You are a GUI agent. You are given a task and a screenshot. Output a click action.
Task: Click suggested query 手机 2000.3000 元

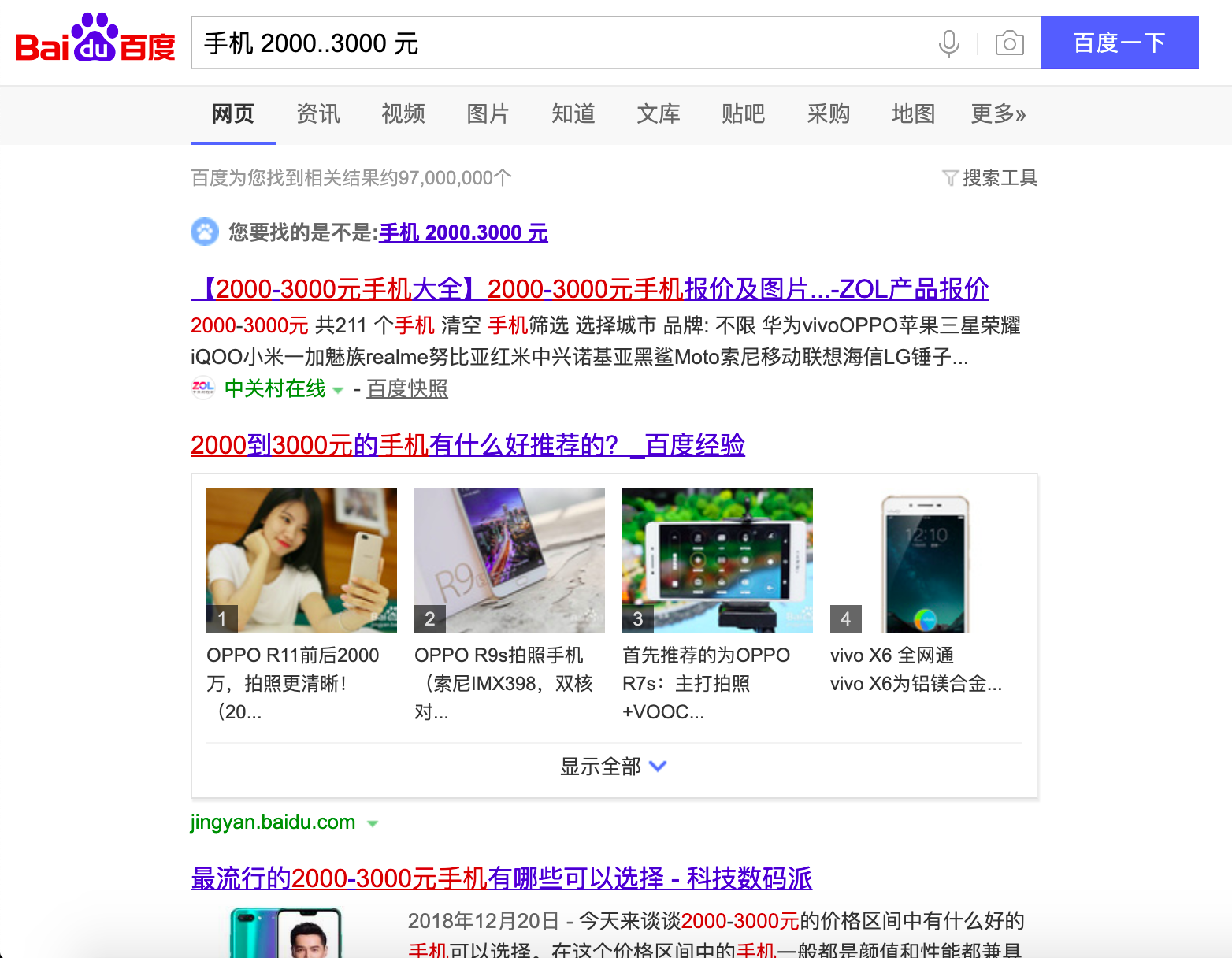(x=463, y=232)
